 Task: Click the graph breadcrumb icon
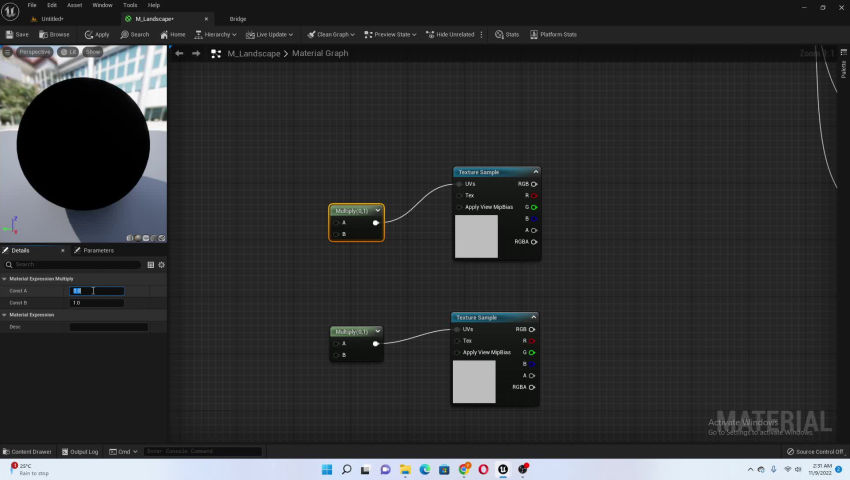point(216,53)
